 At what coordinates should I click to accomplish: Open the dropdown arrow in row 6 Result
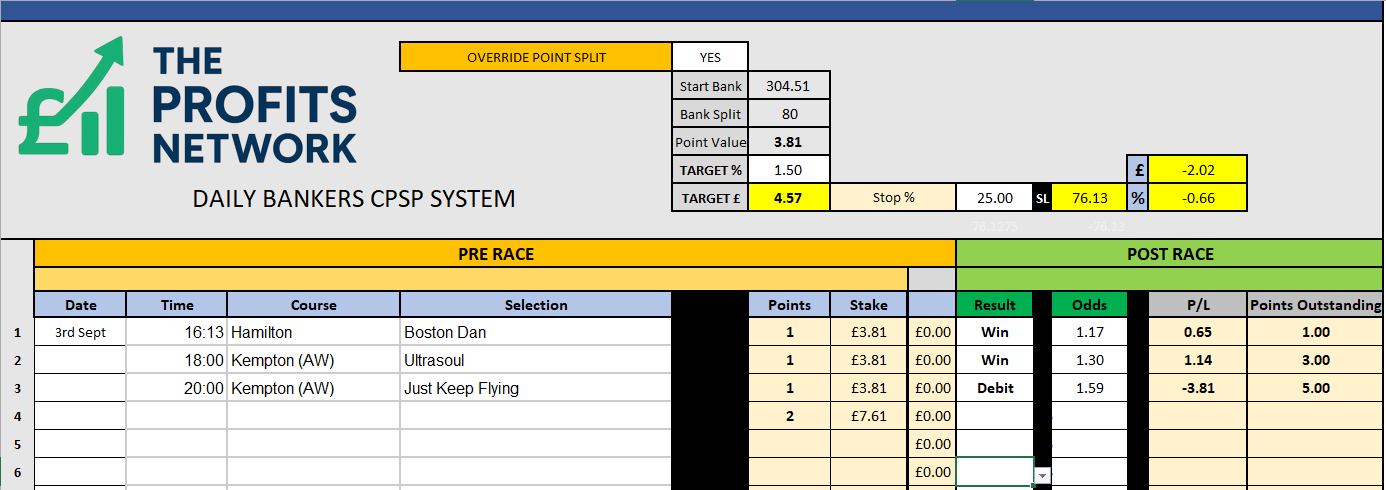click(1042, 476)
